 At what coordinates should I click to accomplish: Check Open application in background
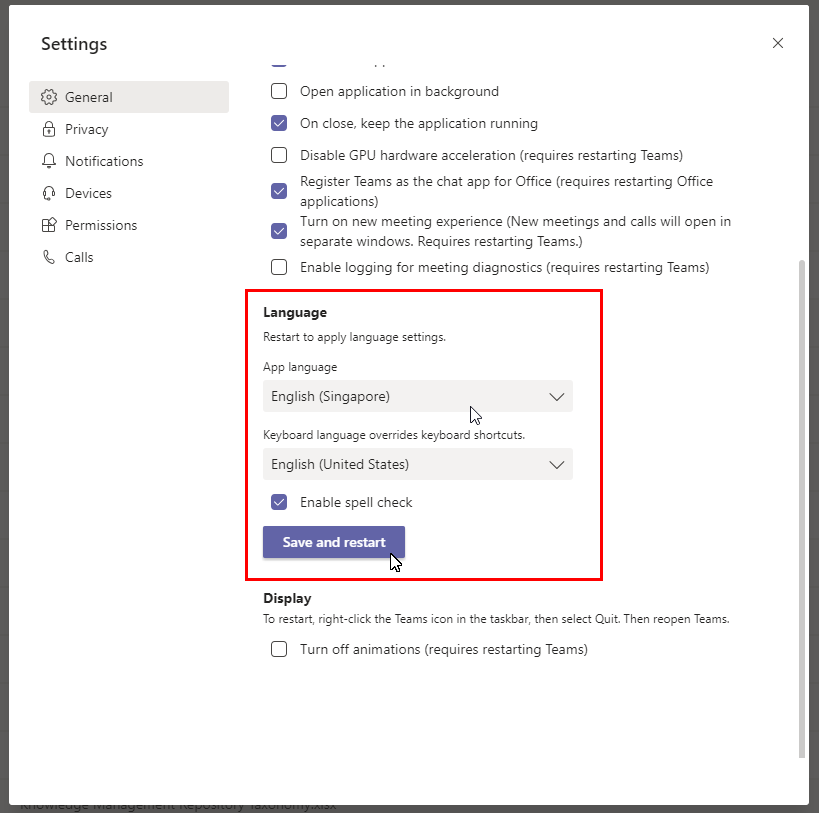(279, 91)
